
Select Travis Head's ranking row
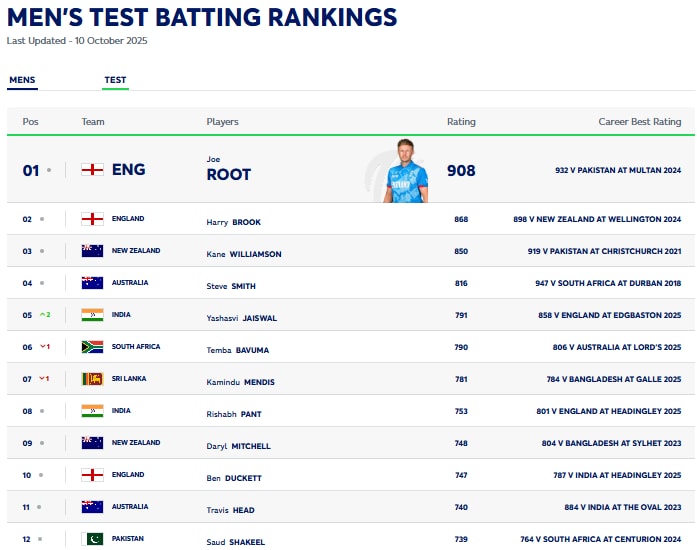click(348, 507)
